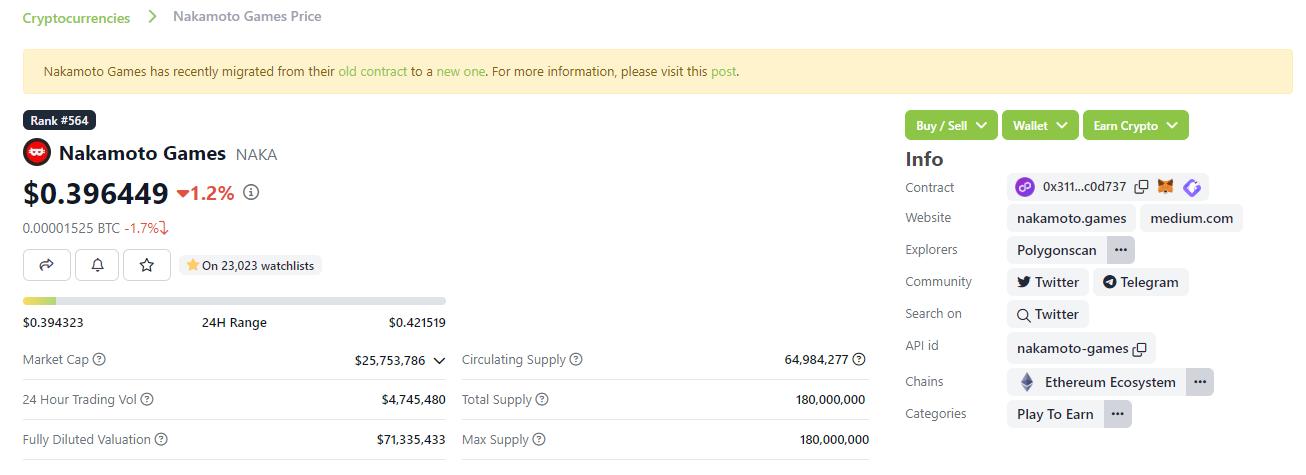Click the price alert bell icon

[97, 265]
